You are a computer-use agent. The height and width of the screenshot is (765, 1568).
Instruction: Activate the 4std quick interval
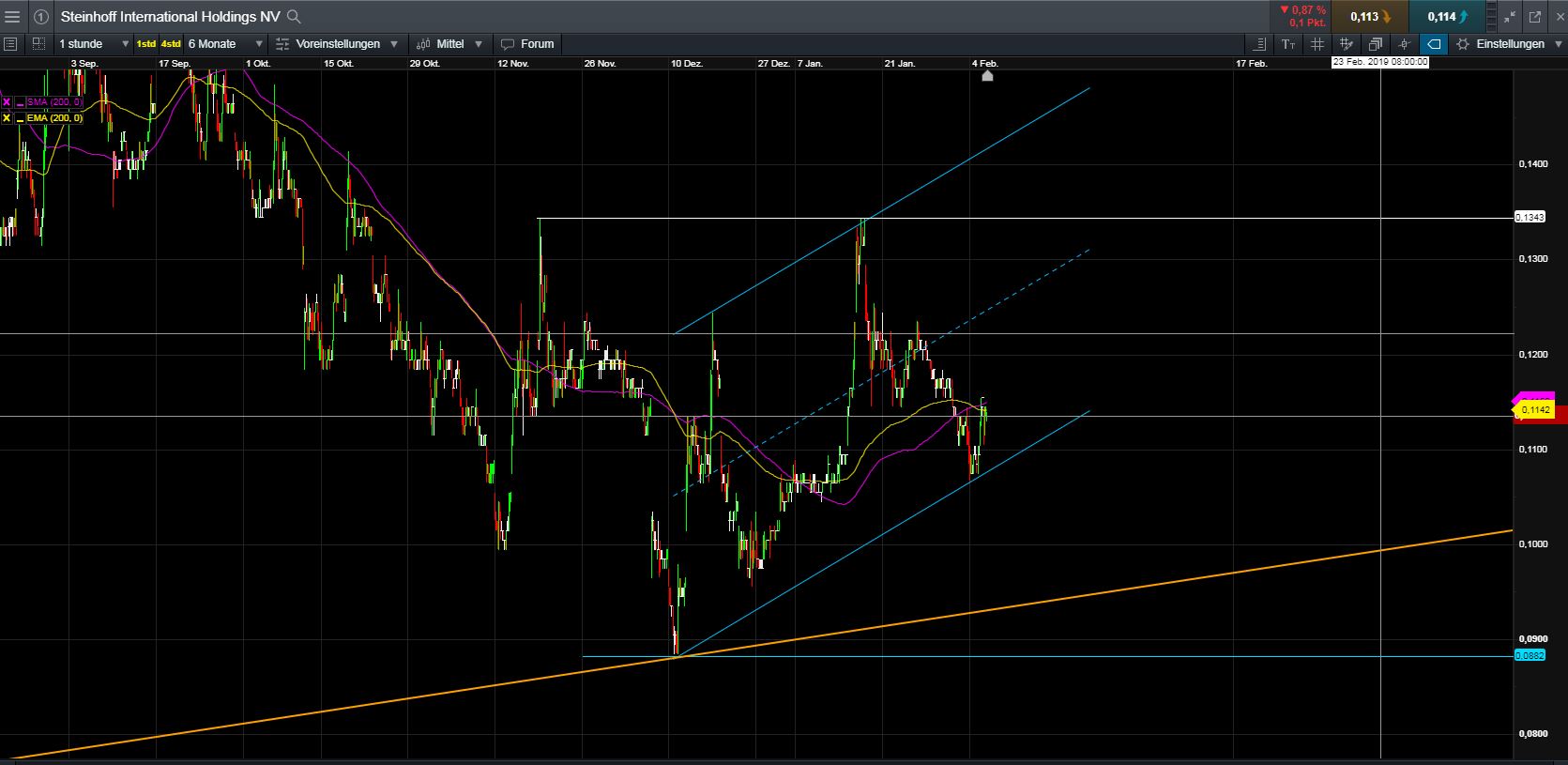tap(171, 44)
